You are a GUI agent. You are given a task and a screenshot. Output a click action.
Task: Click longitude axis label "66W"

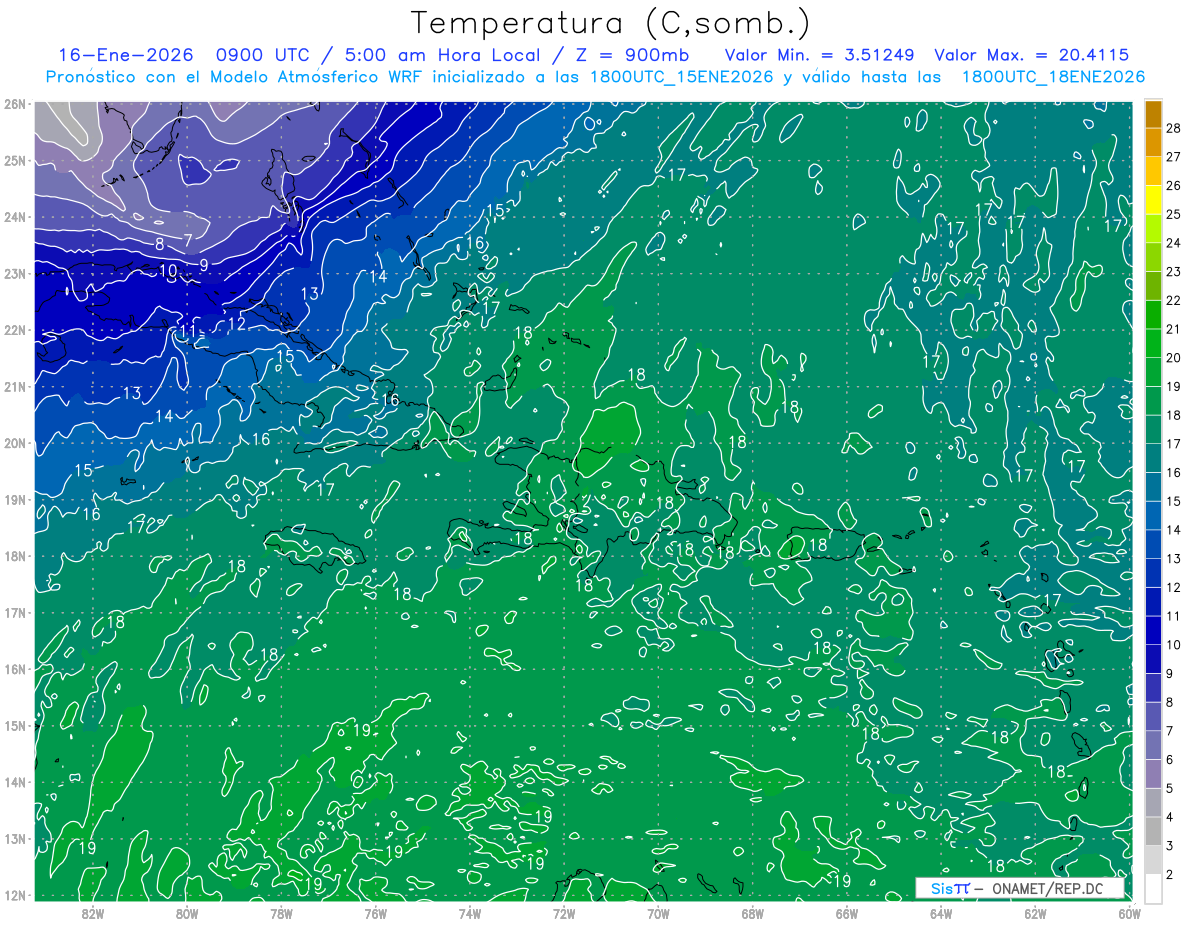tap(846, 913)
